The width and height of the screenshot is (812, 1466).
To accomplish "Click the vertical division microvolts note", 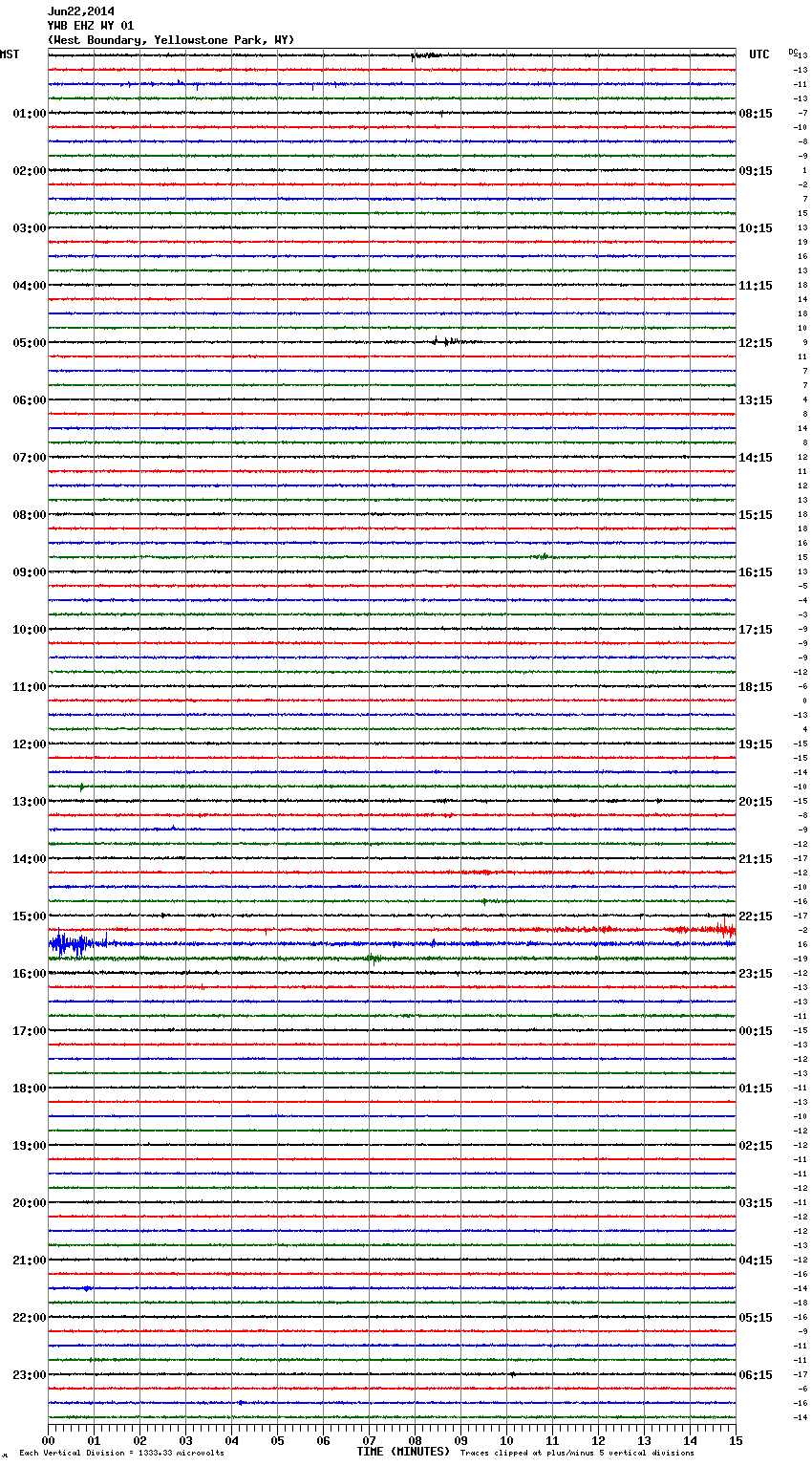I will point(121,1454).
